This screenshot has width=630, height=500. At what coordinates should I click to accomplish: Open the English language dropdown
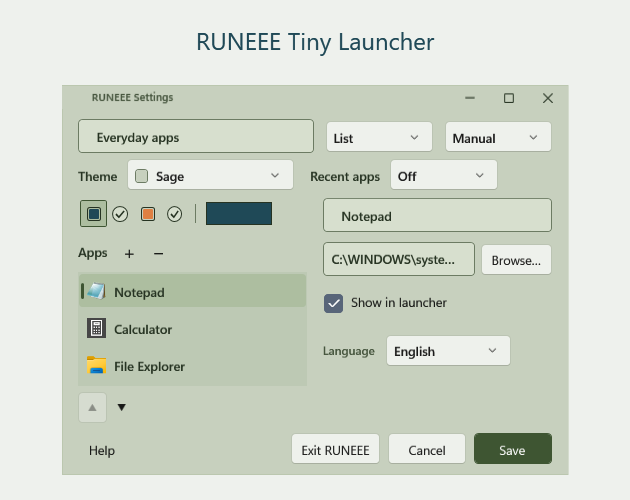448,351
